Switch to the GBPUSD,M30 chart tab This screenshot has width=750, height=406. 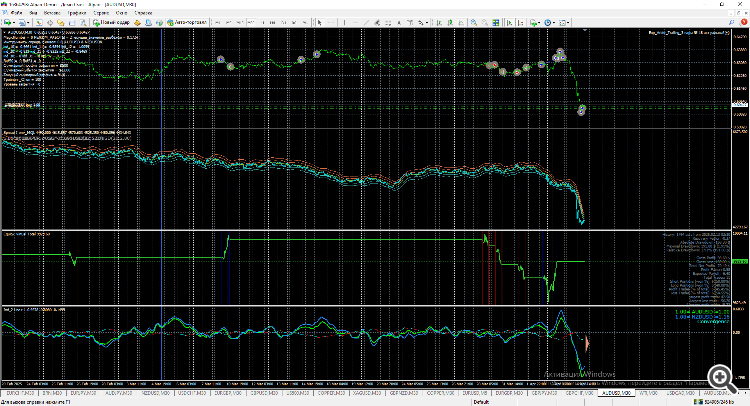[x=264, y=393]
